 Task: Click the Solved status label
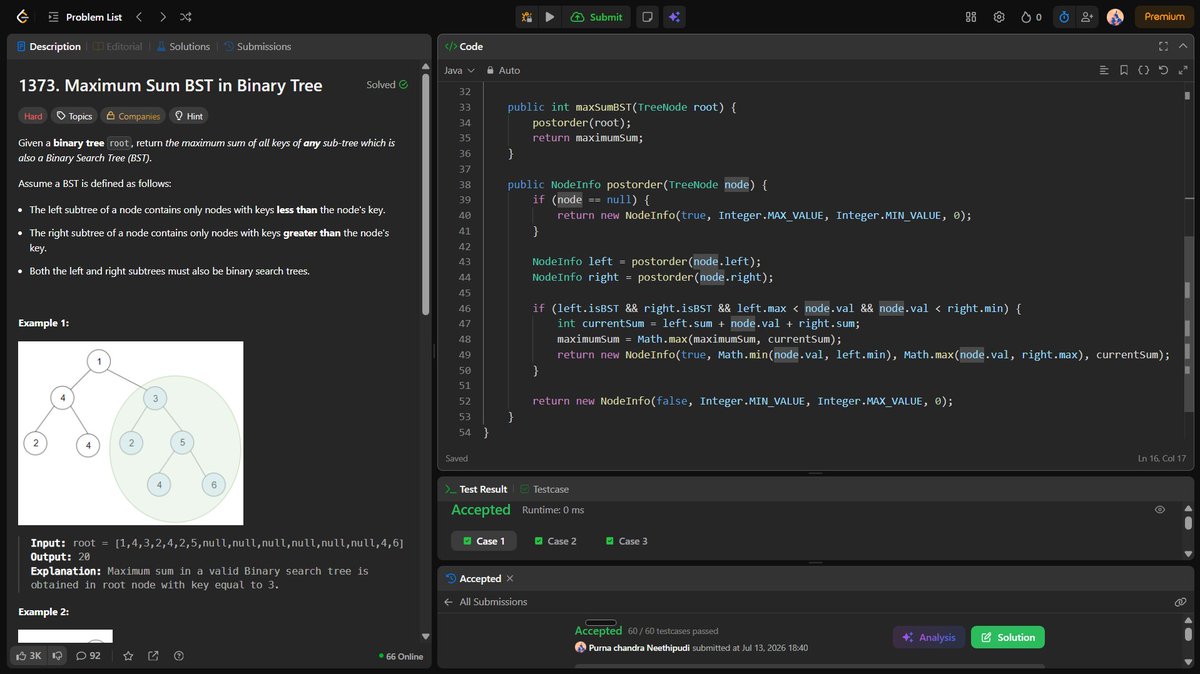pyautogui.click(x=387, y=85)
